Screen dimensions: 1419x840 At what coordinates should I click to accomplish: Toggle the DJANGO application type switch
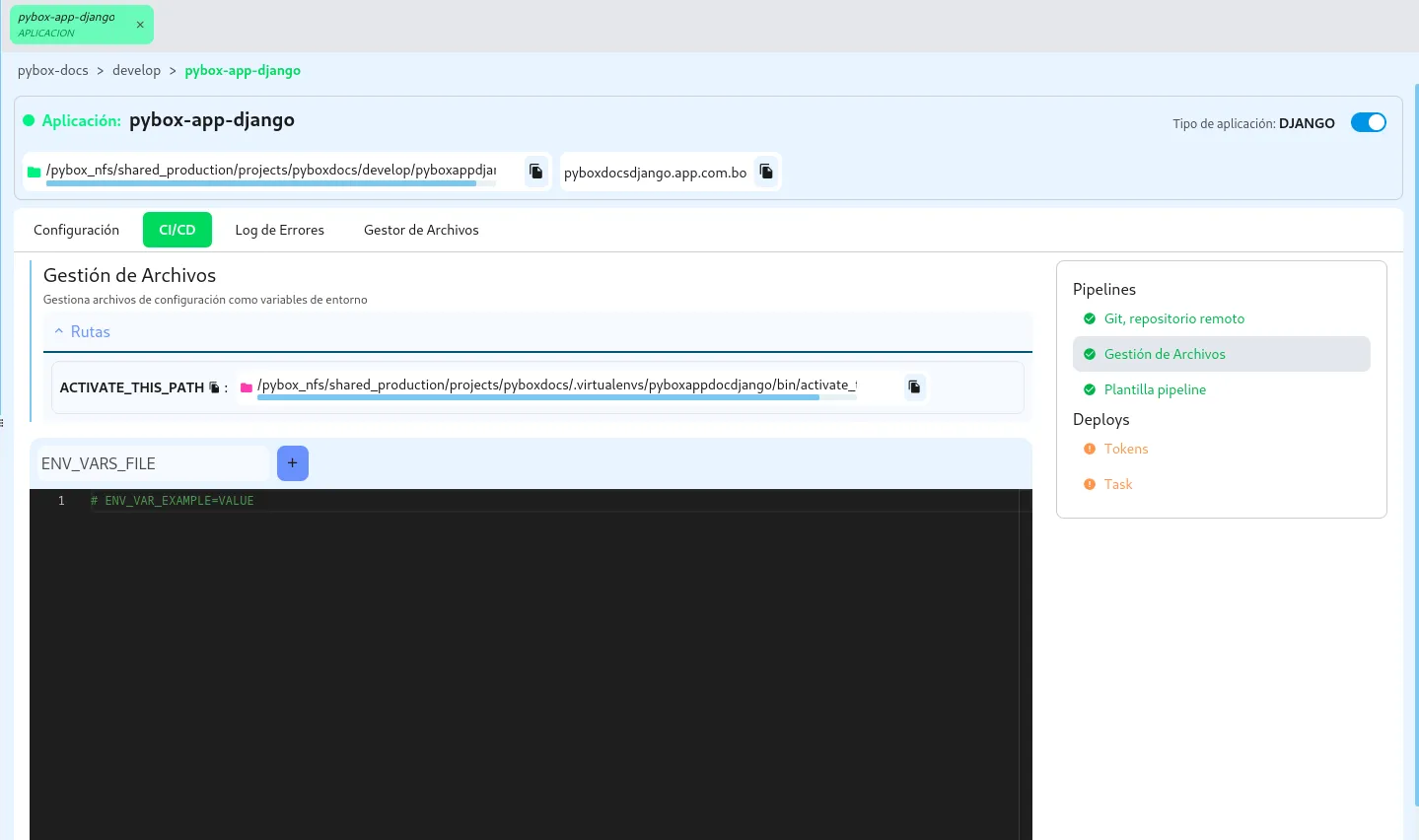(1369, 122)
